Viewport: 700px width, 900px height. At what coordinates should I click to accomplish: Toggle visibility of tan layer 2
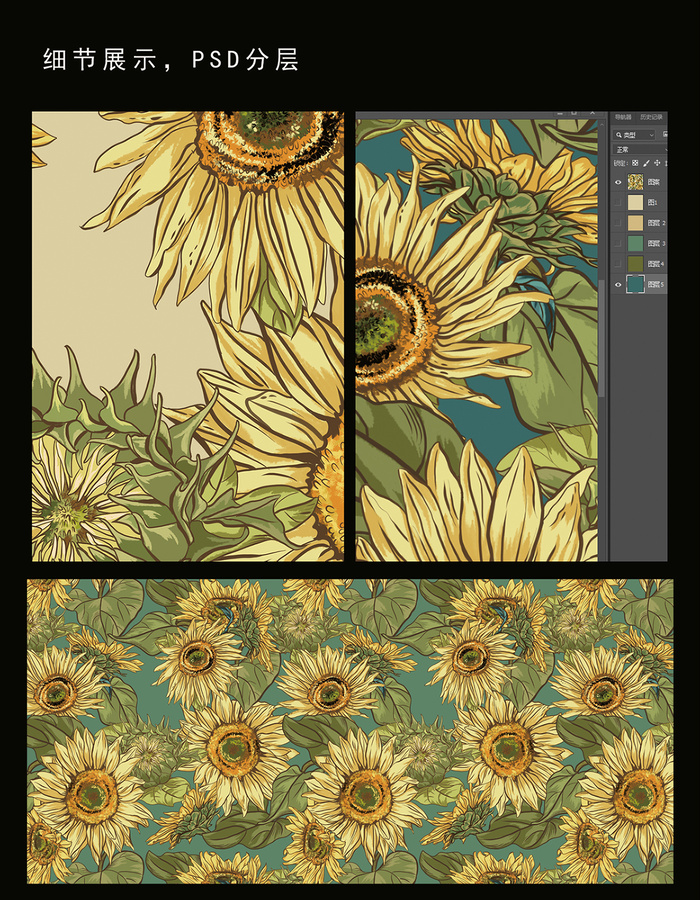[x=618, y=223]
